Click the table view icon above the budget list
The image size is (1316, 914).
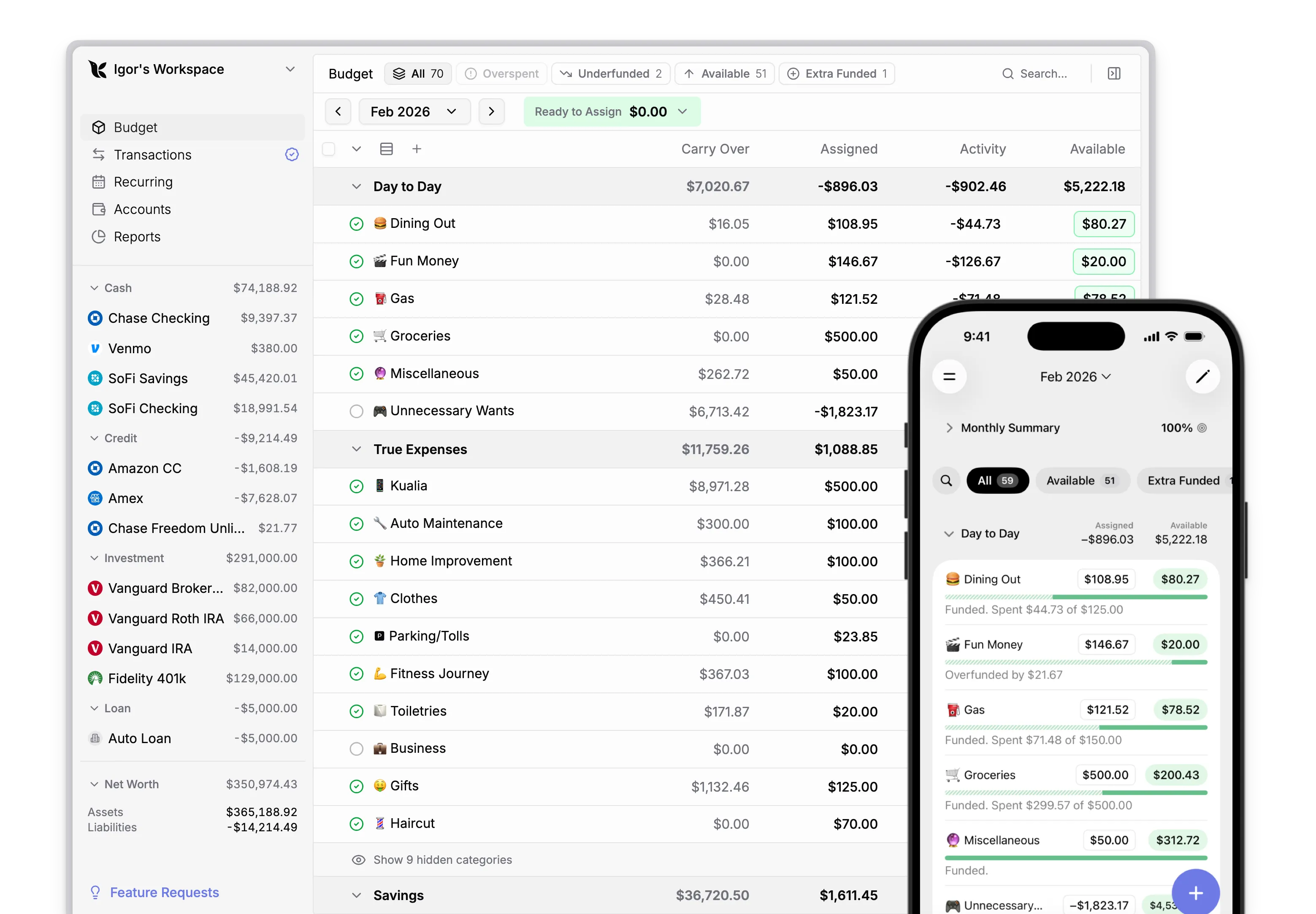(x=387, y=149)
